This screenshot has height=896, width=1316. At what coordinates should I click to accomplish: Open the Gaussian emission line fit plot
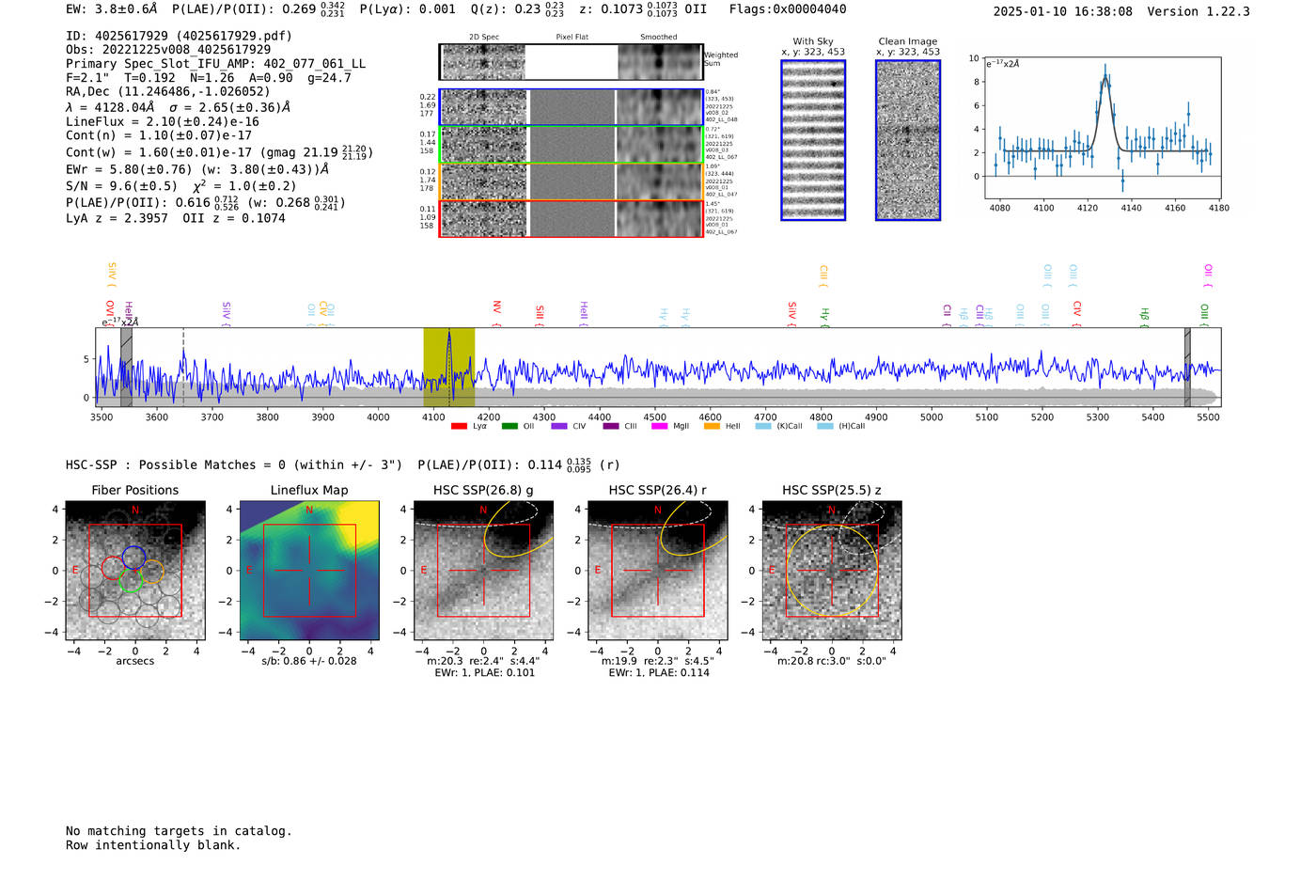[1102, 128]
